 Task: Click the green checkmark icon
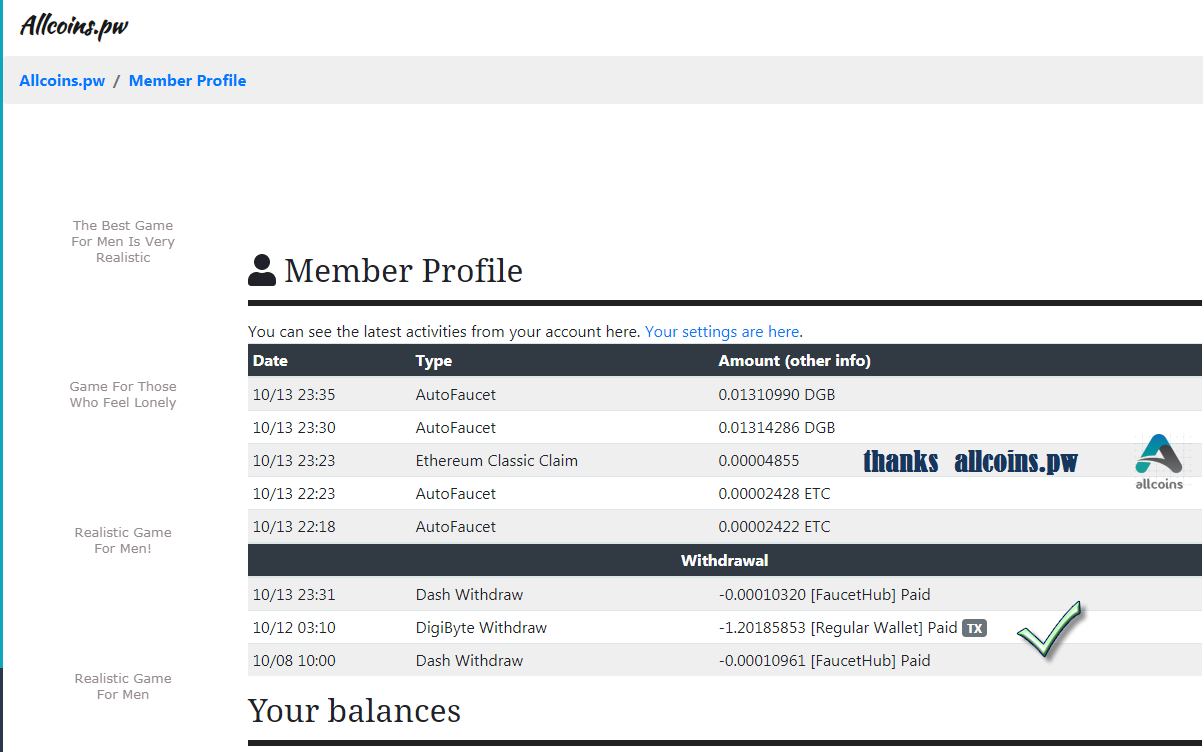(1049, 630)
